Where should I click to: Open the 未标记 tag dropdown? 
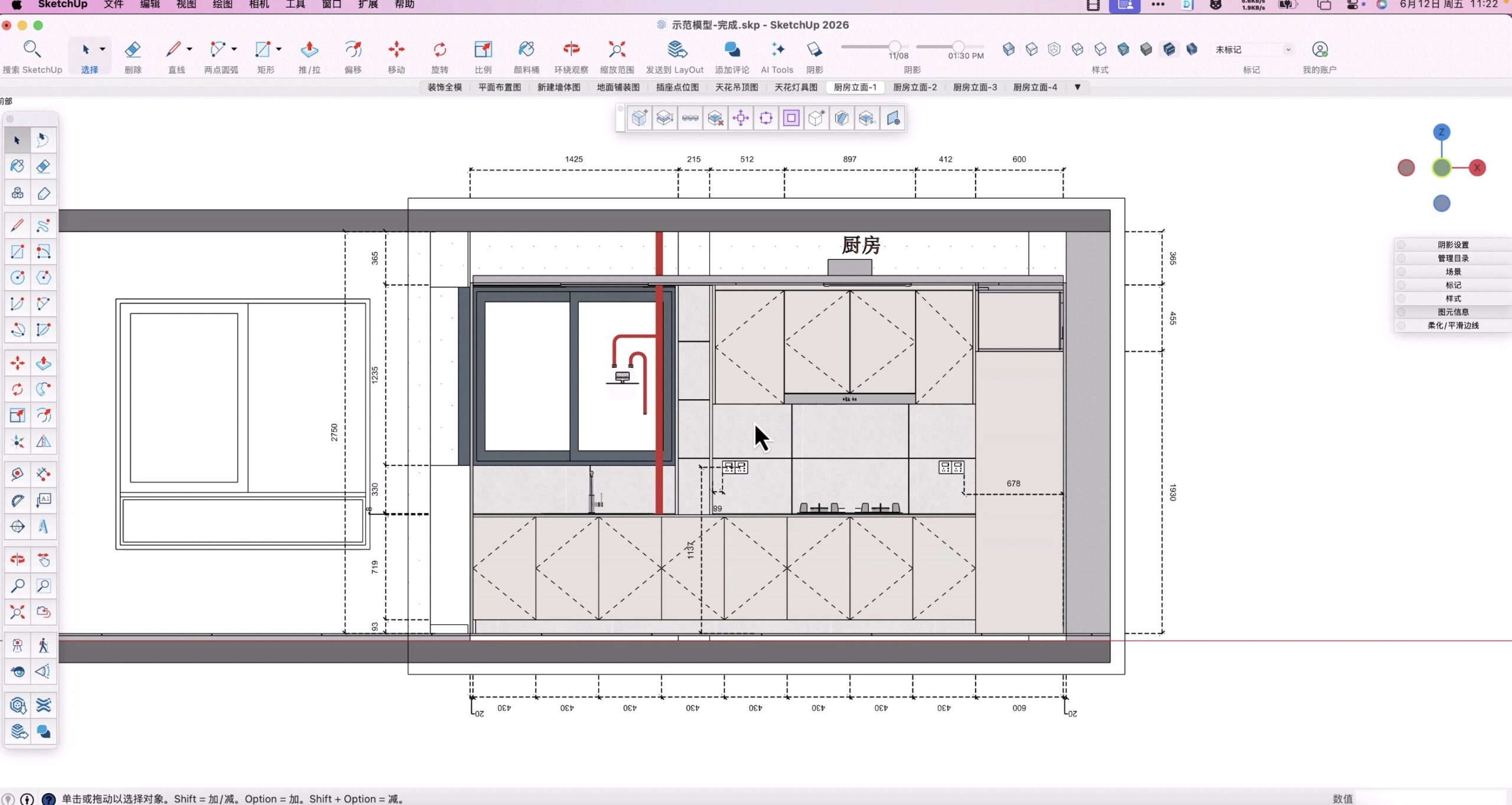pos(1252,50)
